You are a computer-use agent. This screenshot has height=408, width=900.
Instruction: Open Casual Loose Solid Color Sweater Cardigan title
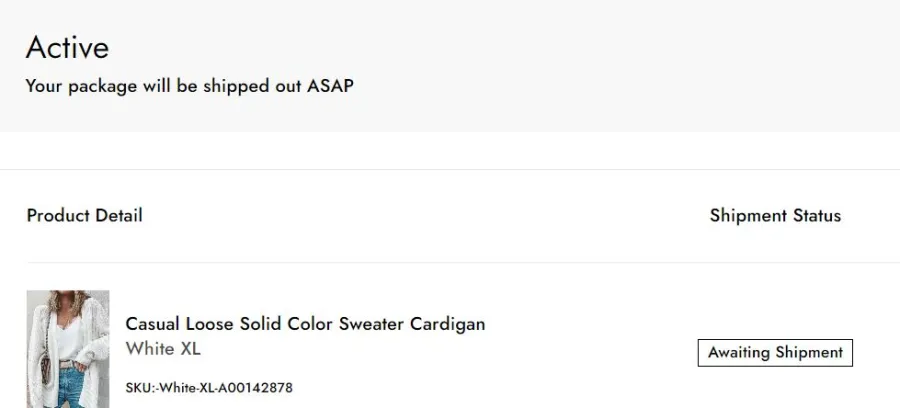305,324
